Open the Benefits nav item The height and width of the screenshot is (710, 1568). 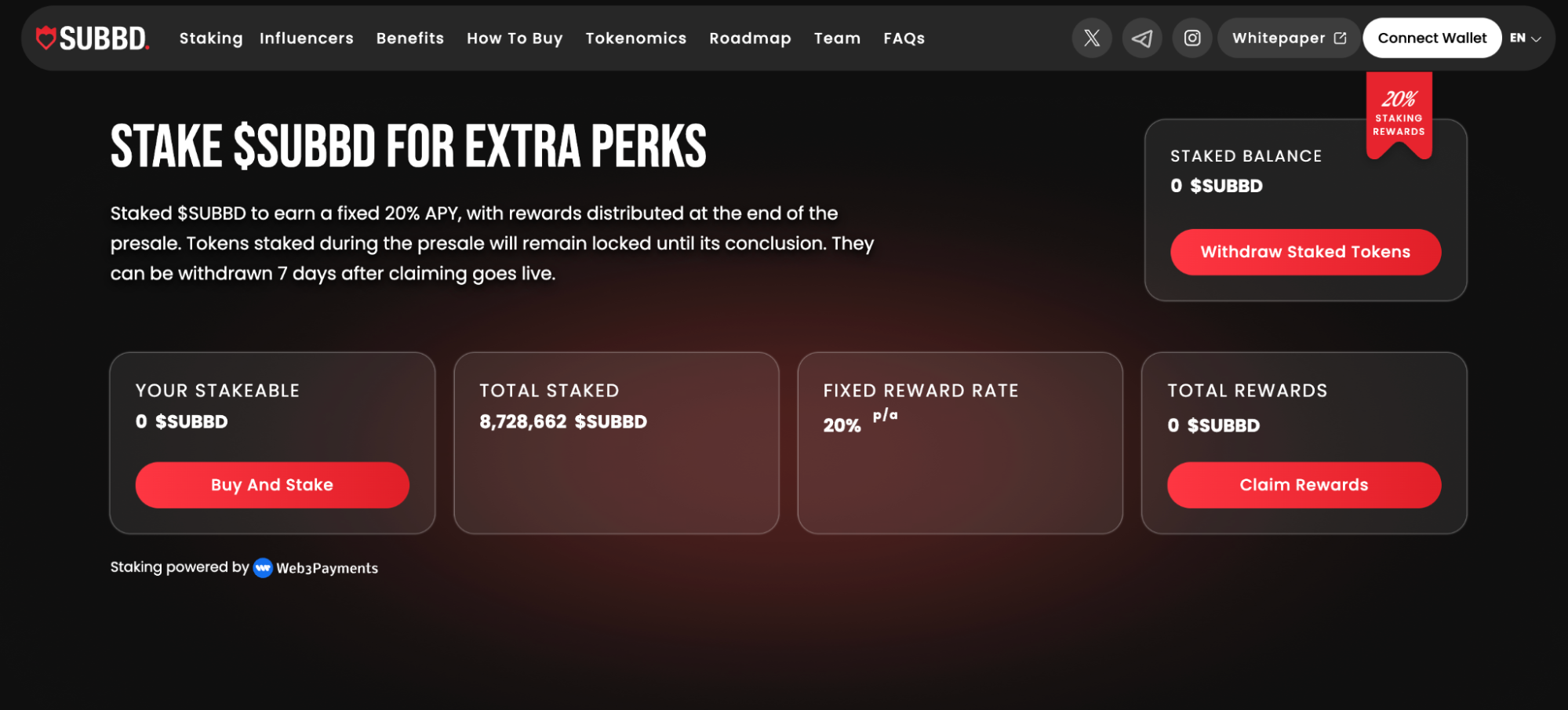[410, 38]
